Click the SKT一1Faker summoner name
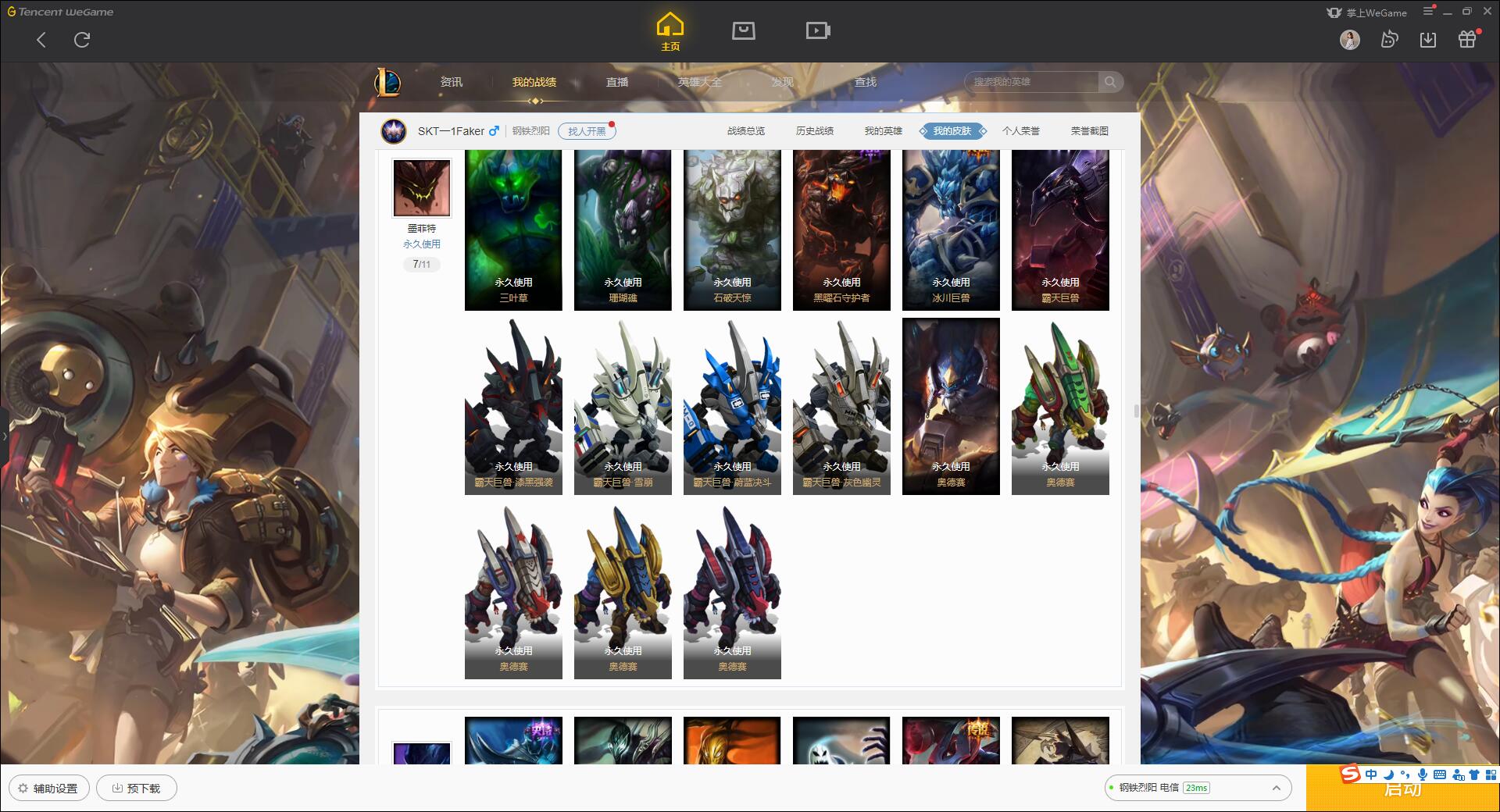The width and height of the screenshot is (1500, 812). click(451, 131)
